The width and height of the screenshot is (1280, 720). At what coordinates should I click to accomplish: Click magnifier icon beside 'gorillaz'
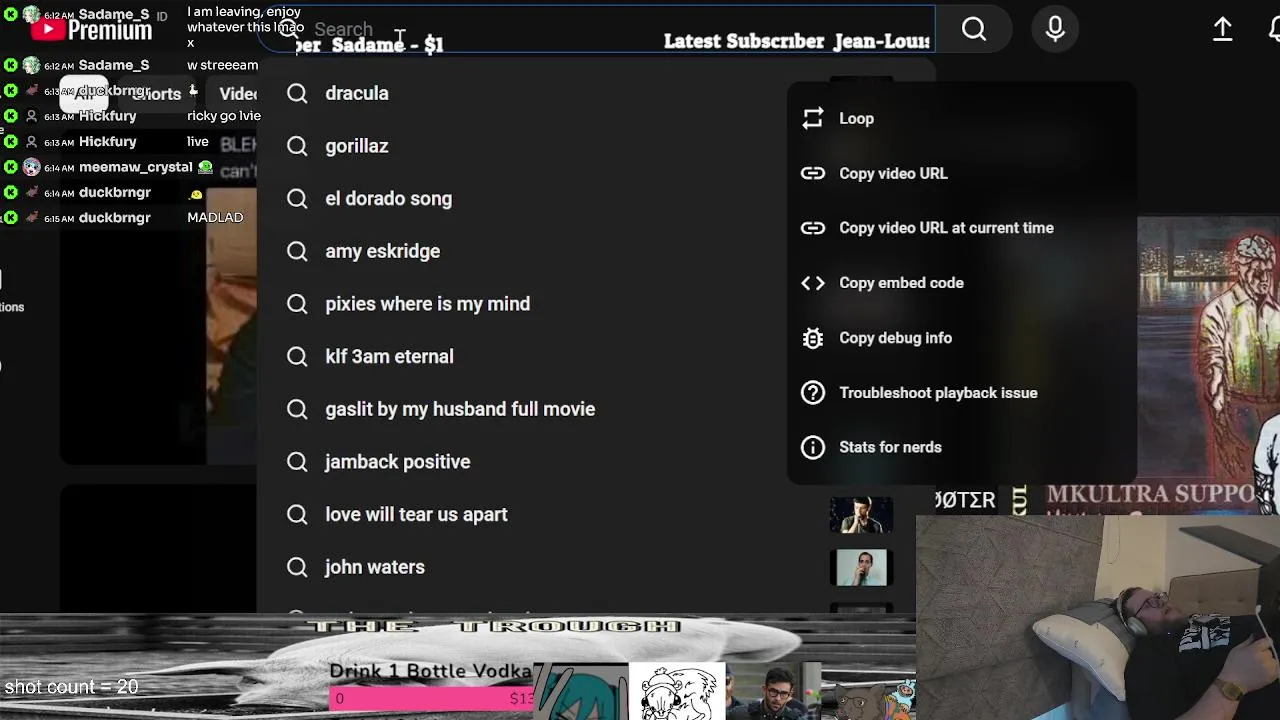click(297, 146)
